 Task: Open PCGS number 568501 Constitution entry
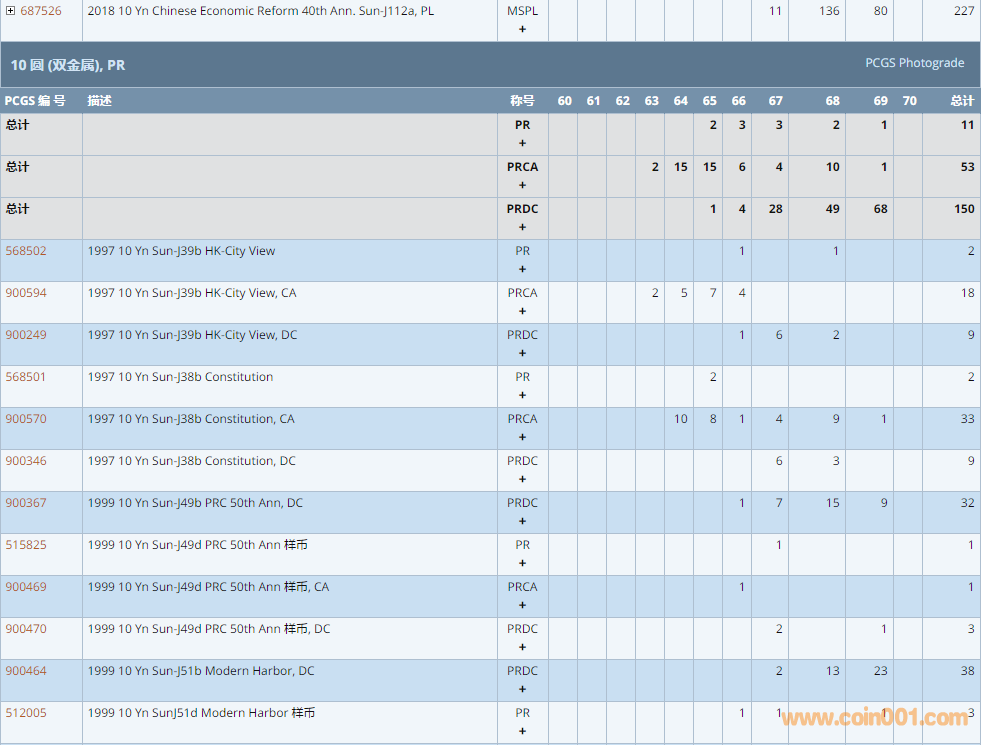click(x=25, y=377)
